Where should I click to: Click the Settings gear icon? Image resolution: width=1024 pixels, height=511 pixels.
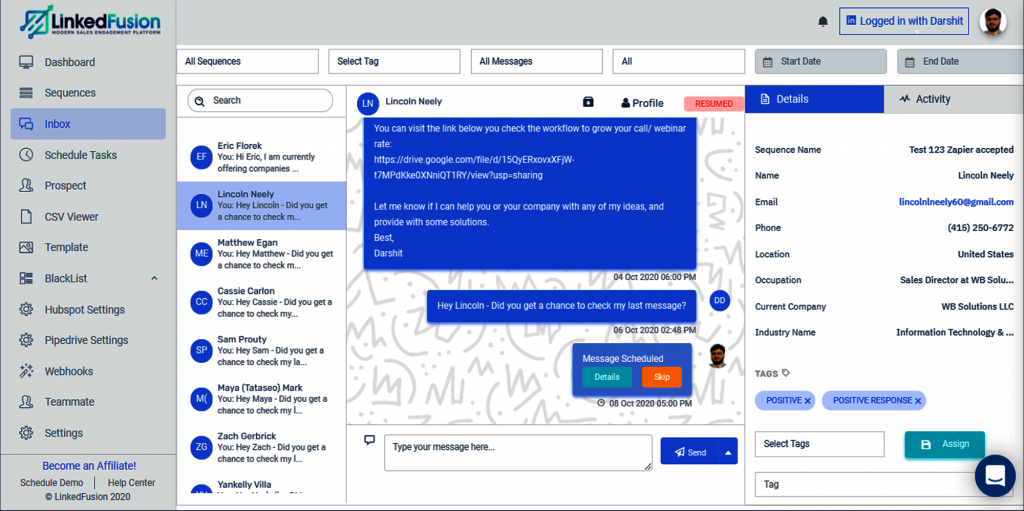click(x=26, y=433)
